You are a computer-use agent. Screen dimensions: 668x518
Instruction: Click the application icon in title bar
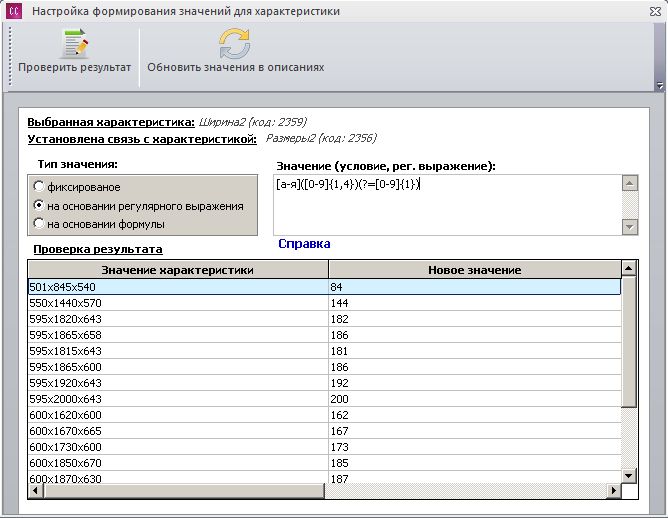[x=14, y=11]
